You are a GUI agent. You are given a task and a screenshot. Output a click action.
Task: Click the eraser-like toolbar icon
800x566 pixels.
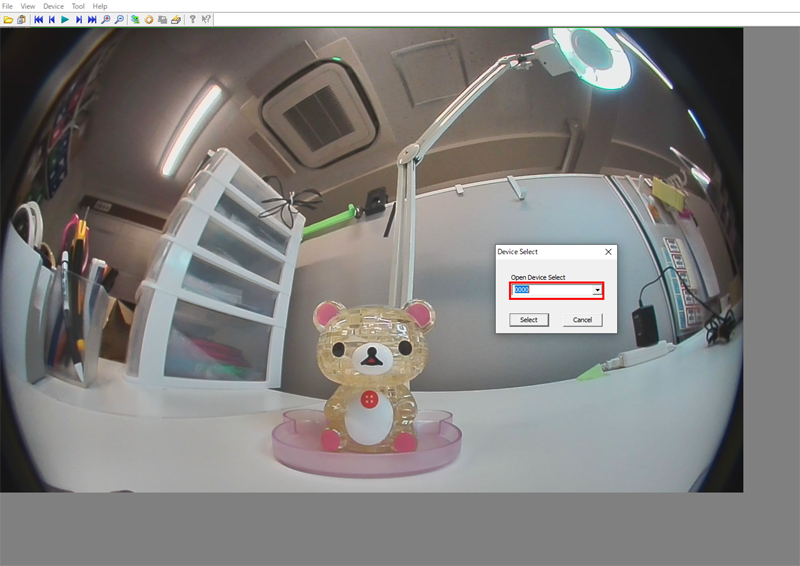pyautogui.click(x=176, y=19)
